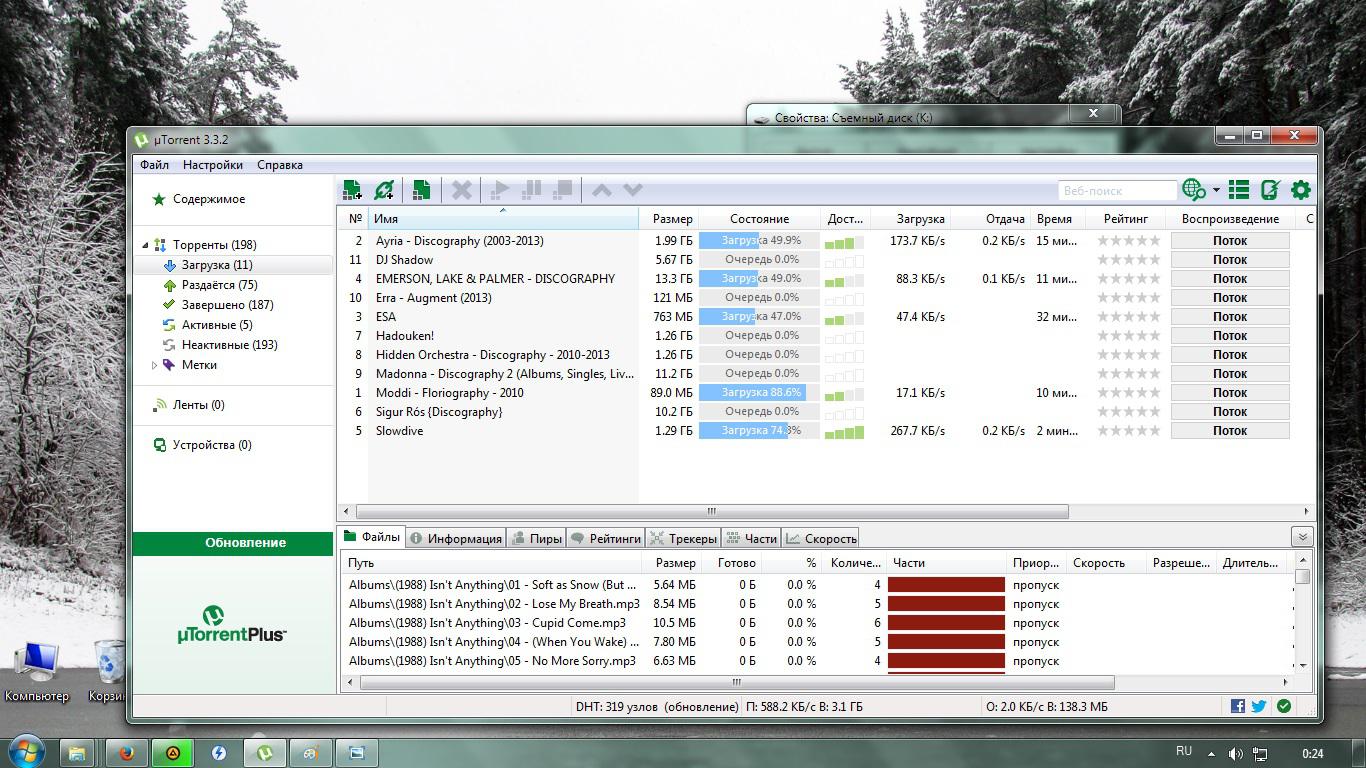Click the Pause torrent toolbar icon
The width and height of the screenshot is (1366, 768).
[533, 190]
